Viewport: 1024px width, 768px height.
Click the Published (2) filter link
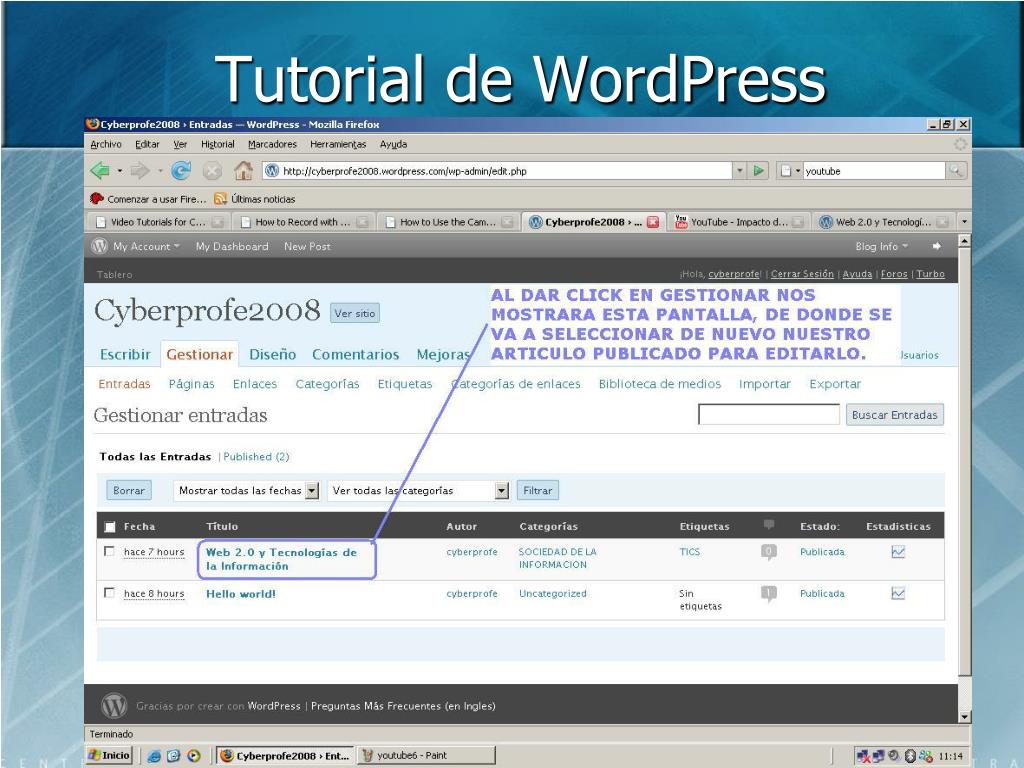coord(256,456)
